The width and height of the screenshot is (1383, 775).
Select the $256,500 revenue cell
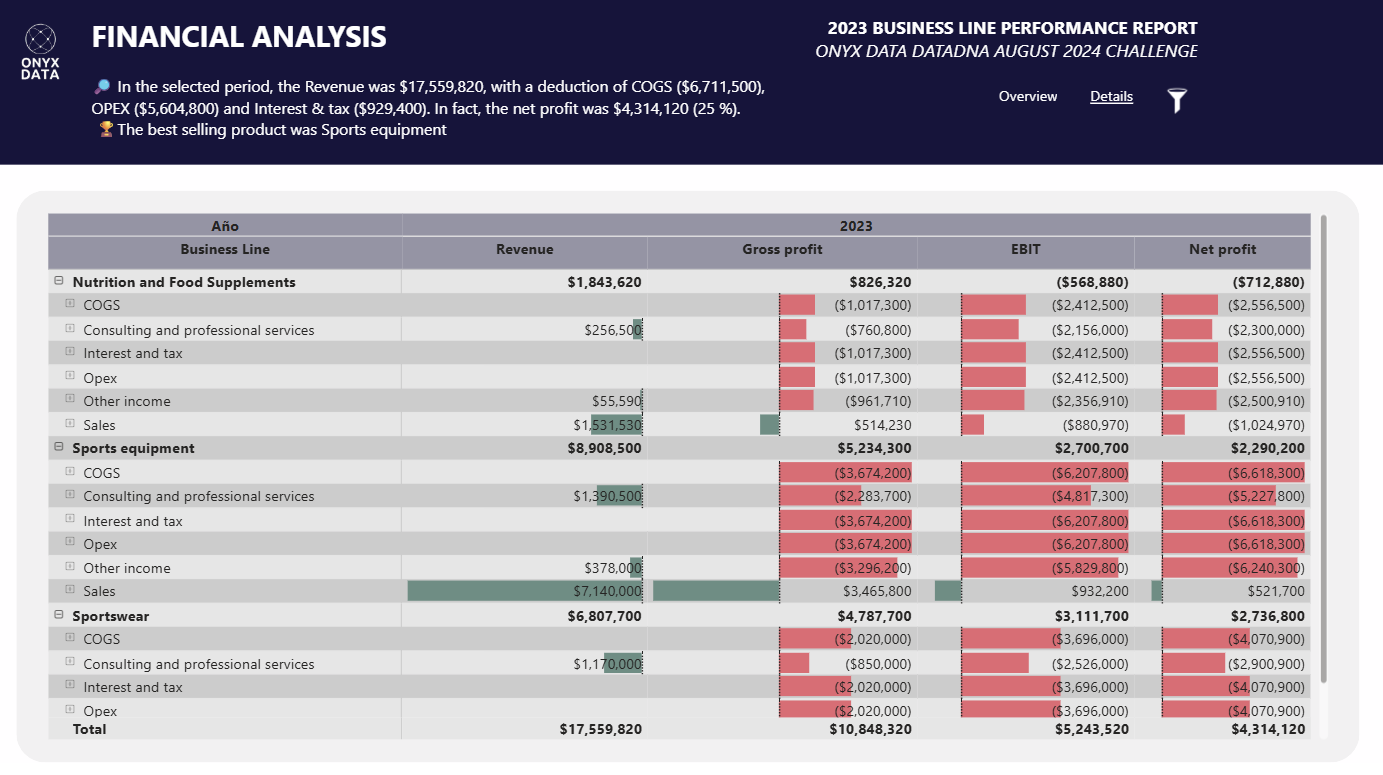point(525,330)
